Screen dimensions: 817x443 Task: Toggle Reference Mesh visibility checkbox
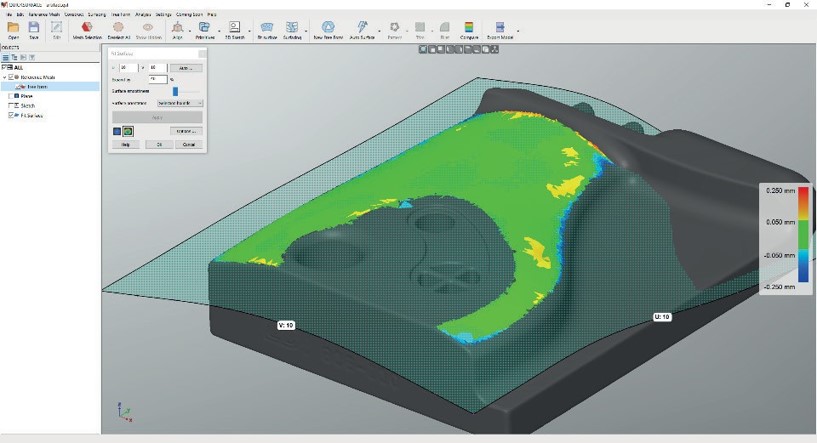point(11,77)
